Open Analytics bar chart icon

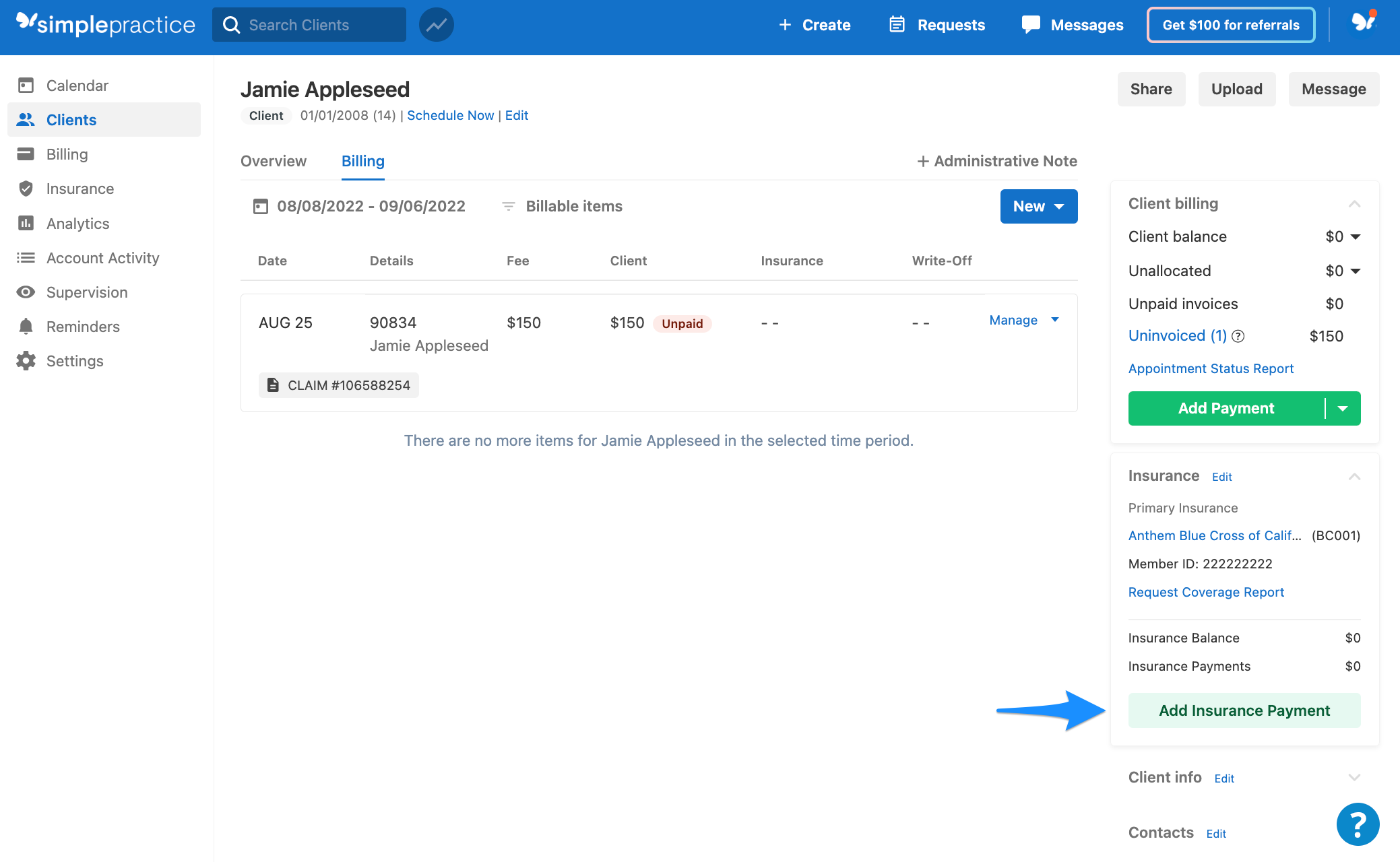click(26, 223)
